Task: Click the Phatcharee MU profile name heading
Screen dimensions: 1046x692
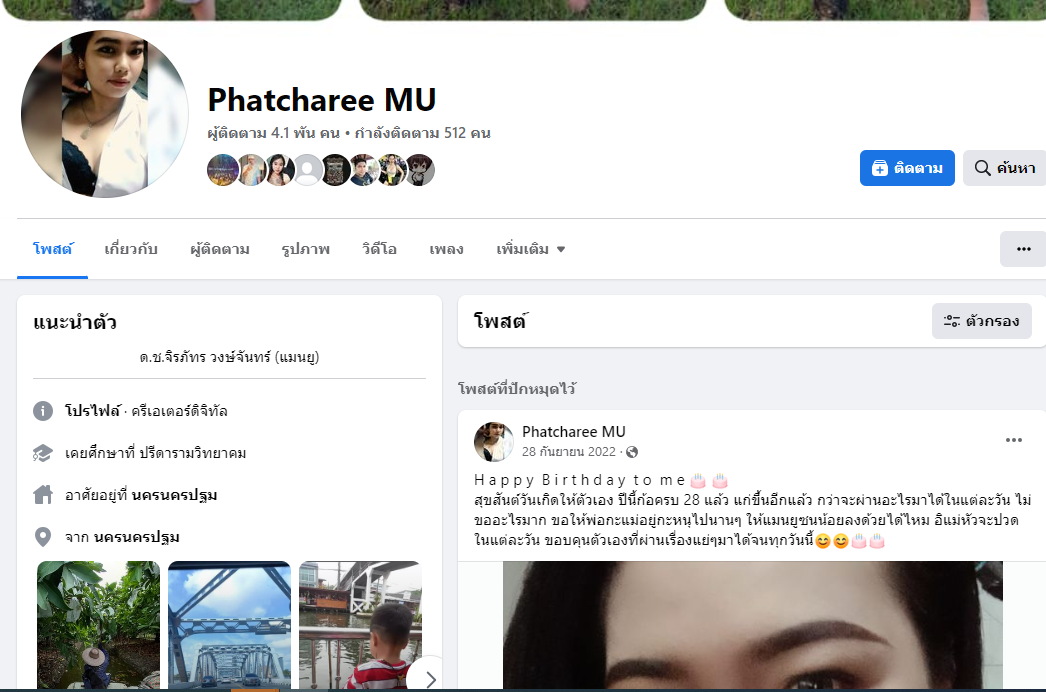Action: point(322,100)
